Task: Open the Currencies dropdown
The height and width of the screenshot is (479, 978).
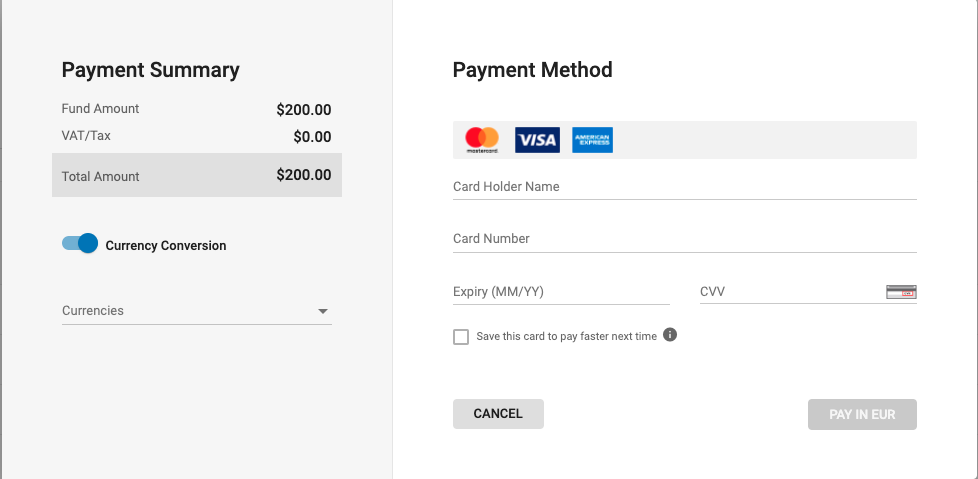Action: (190, 311)
